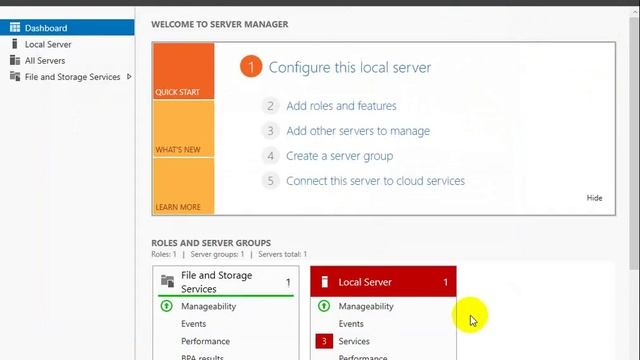The width and height of the screenshot is (640, 360).
Task: Click the File and Storage Services sidebar icon
Action: coord(15,76)
